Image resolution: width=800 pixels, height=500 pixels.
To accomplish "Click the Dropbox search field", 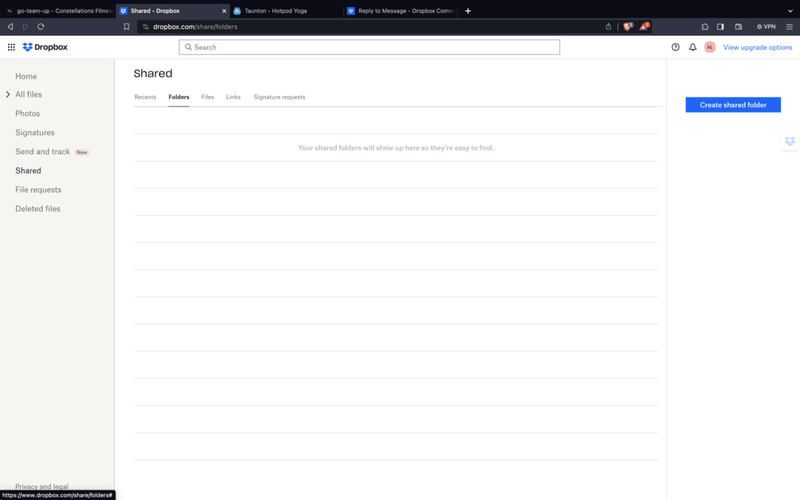I will point(369,47).
